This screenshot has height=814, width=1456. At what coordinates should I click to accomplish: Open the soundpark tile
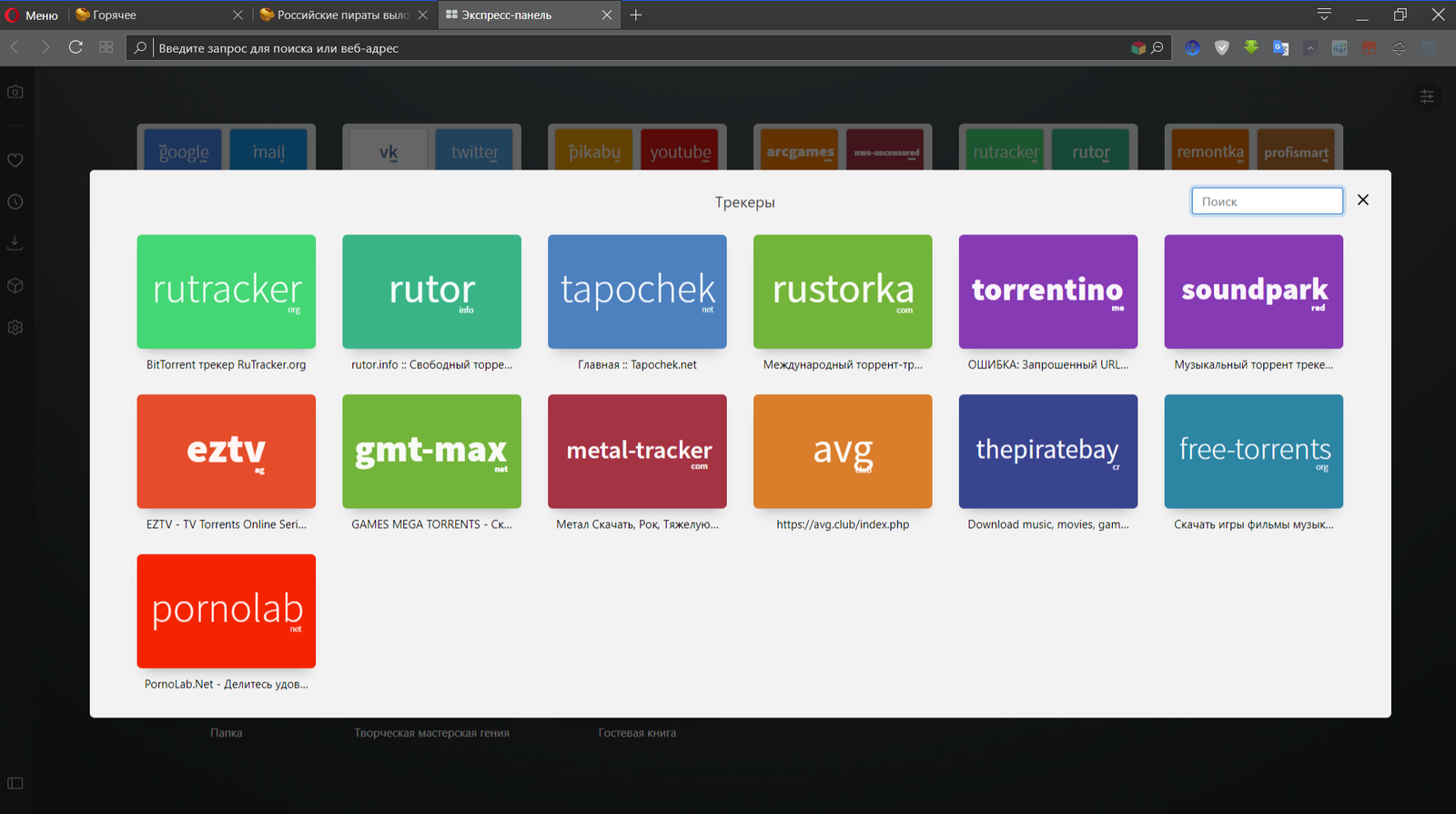point(1254,291)
